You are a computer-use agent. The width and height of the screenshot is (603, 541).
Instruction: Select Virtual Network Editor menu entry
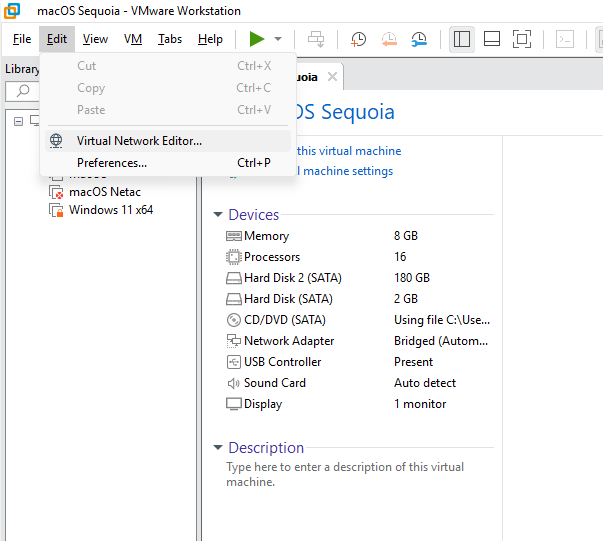coord(139,141)
